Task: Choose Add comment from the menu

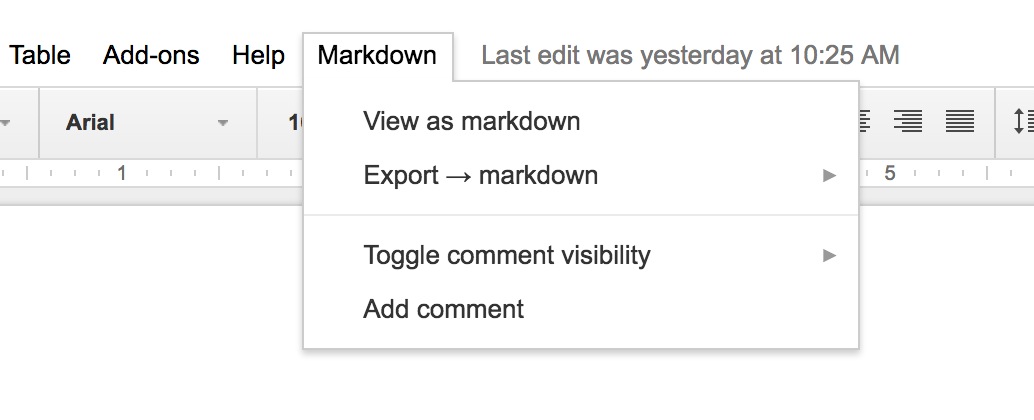Action: (444, 309)
